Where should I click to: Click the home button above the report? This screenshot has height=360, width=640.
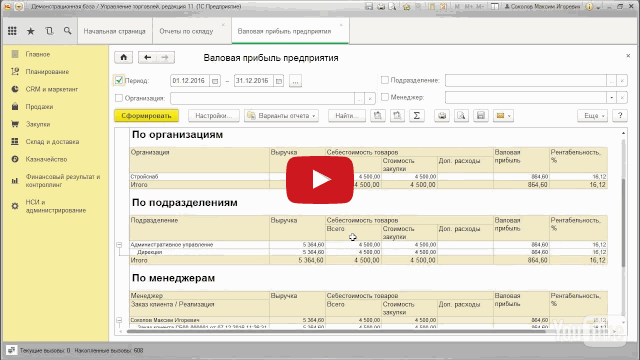[x=124, y=58]
